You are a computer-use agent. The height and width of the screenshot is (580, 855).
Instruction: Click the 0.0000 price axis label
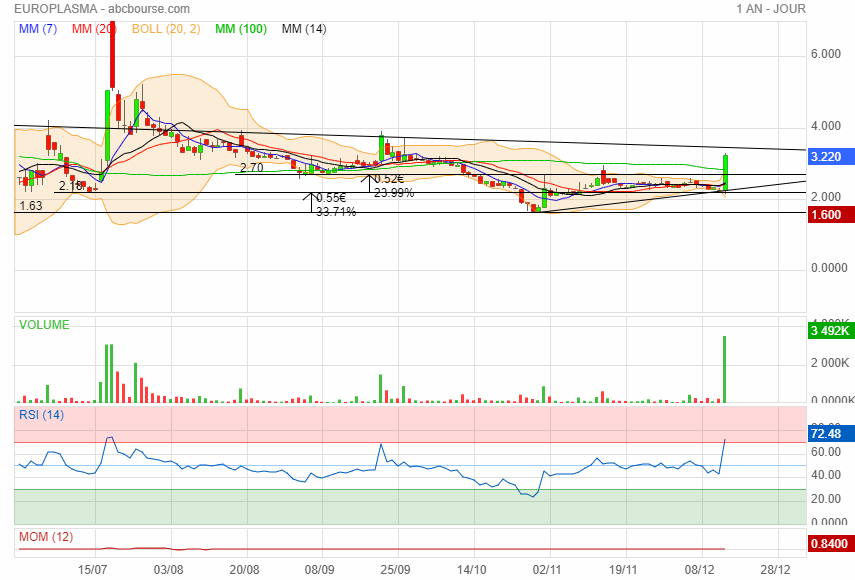tap(829, 268)
